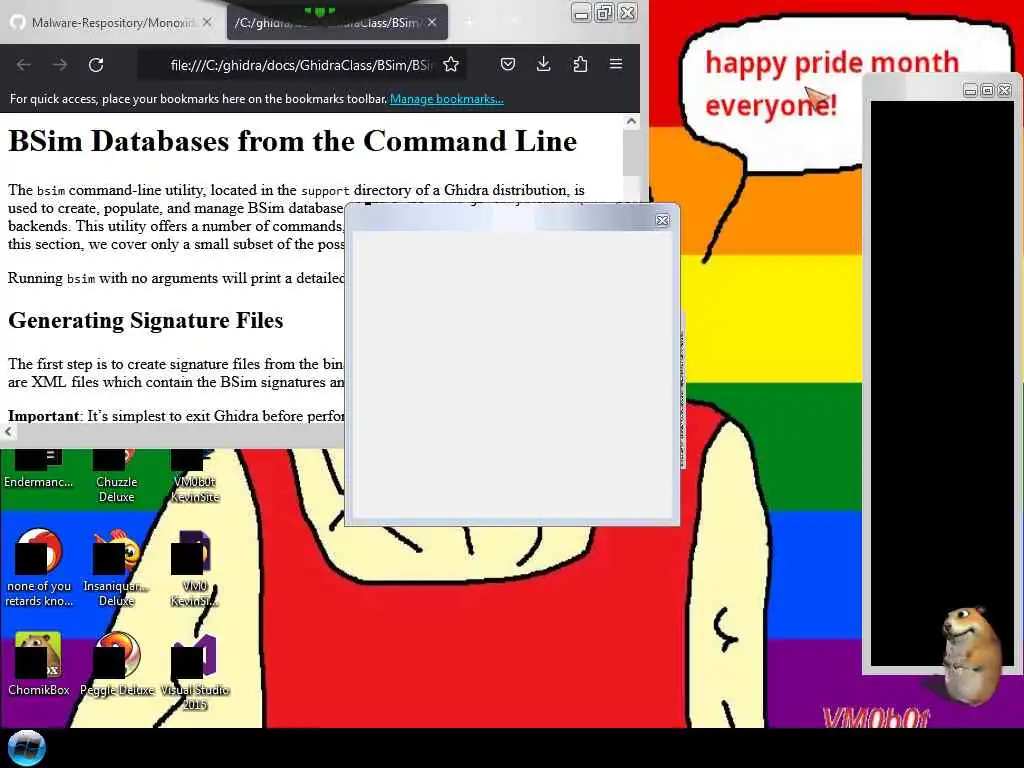The width and height of the screenshot is (1024, 768).
Task: Close the Malware-Respository tab
Action: point(207,22)
